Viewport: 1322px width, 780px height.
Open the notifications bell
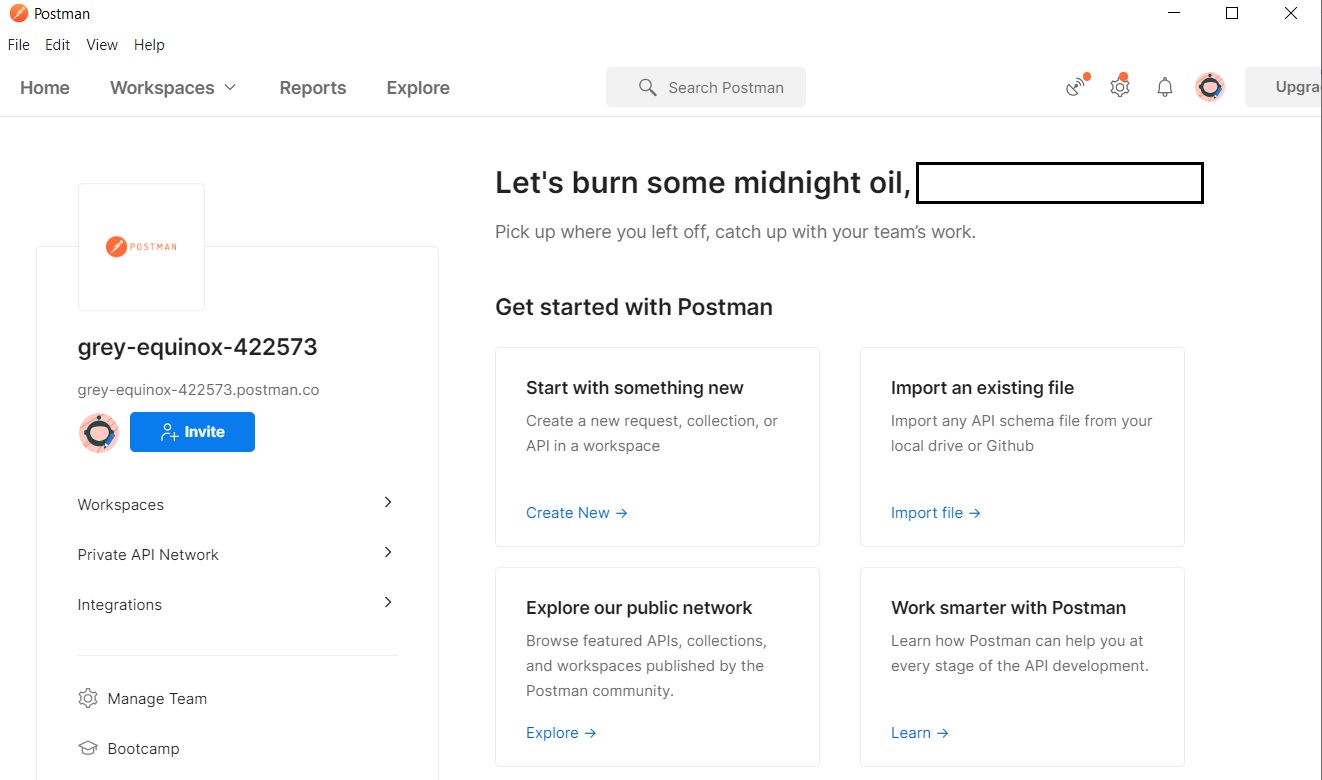coord(1165,88)
